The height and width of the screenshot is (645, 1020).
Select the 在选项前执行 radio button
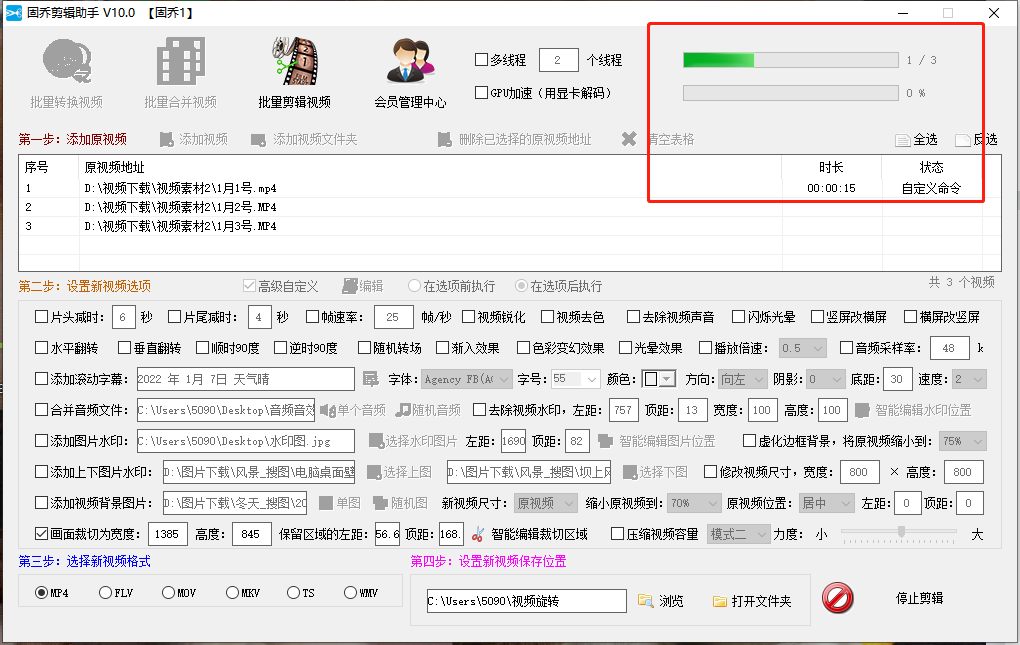[414, 286]
